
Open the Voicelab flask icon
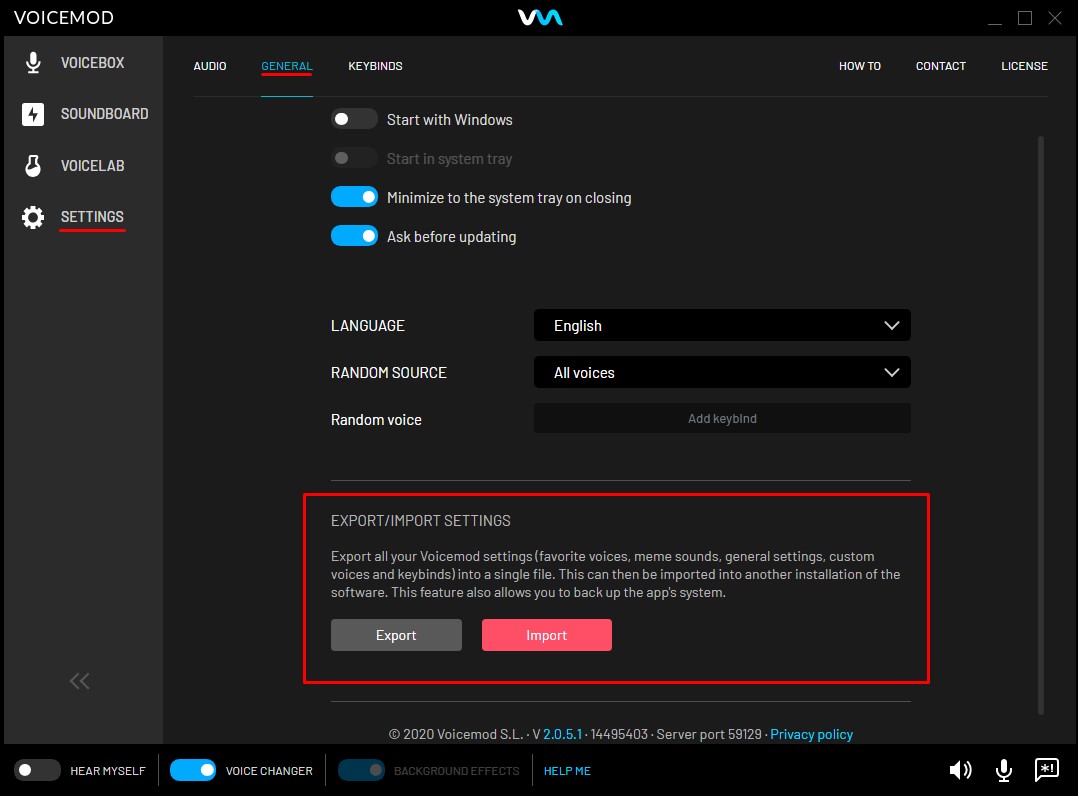click(x=32, y=166)
